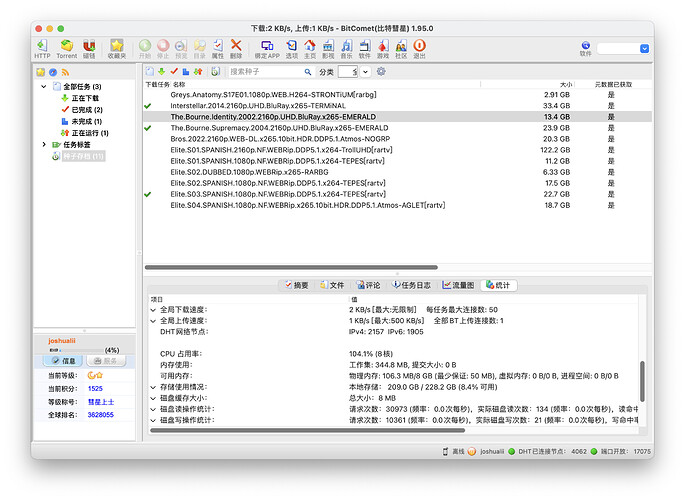Open 选项 options toolbar icon

coord(291,48)
